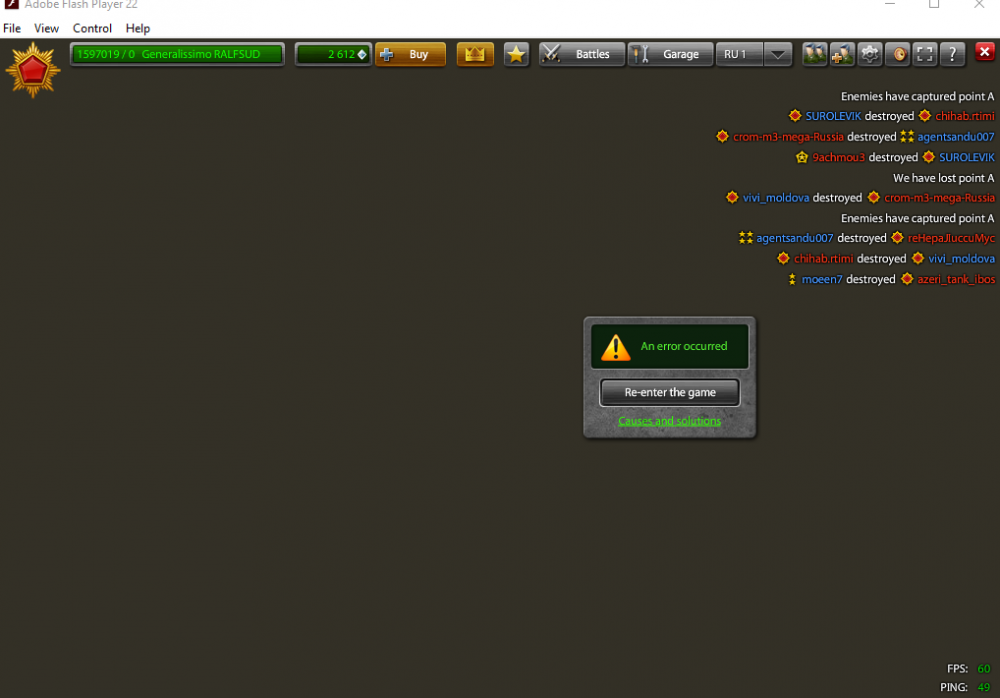Expand the RU 1 server dropdown arrow
The image size is (1000, 698).
coord(778,54)
